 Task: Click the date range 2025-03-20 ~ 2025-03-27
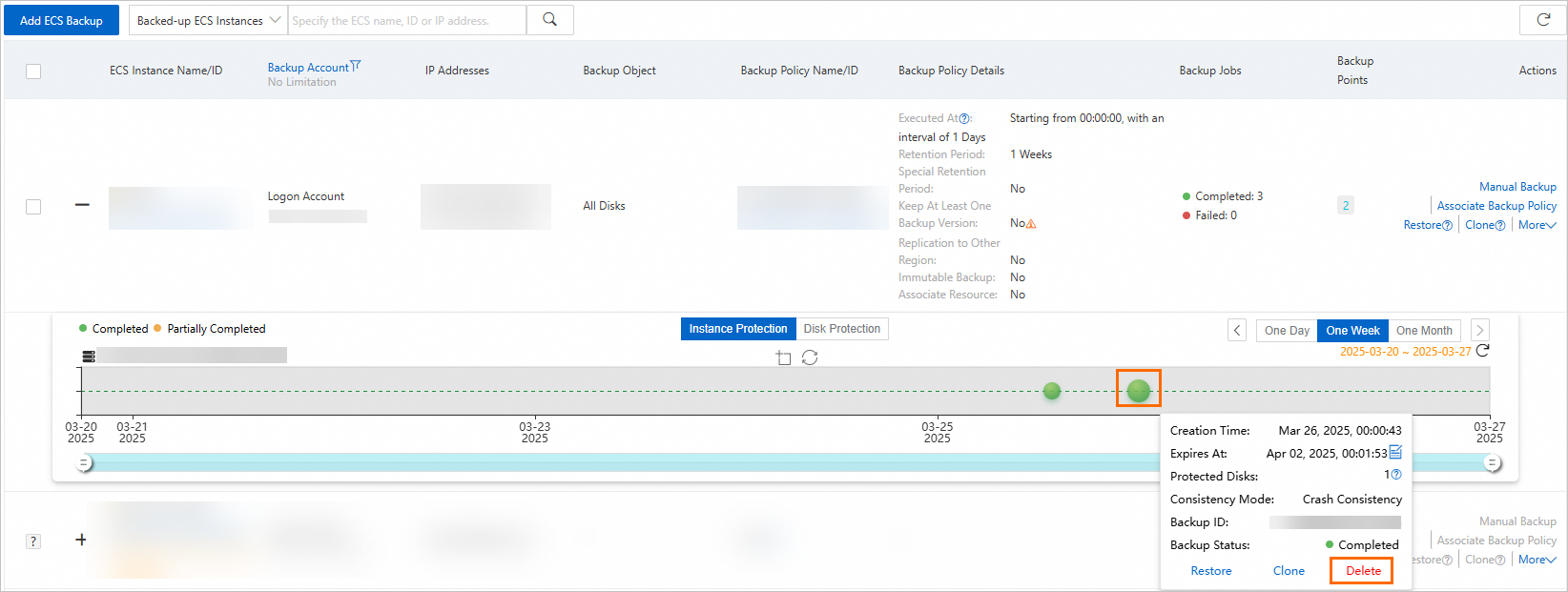1405,352
